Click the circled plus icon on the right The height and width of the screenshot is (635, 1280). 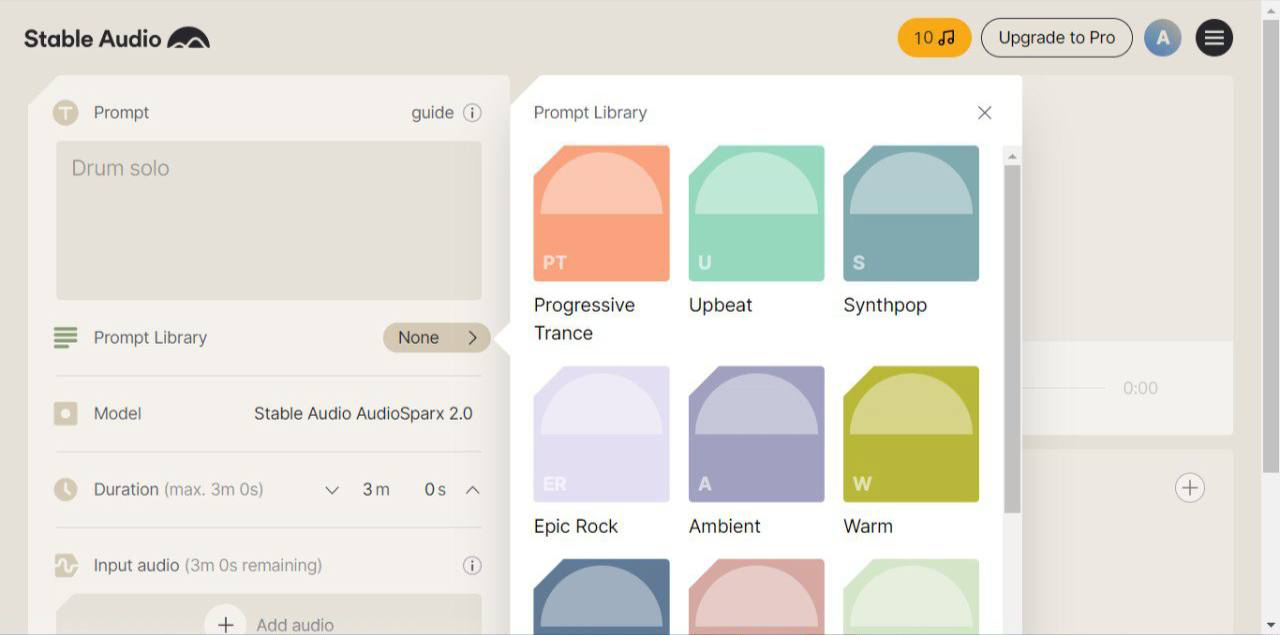point(1189,488)
